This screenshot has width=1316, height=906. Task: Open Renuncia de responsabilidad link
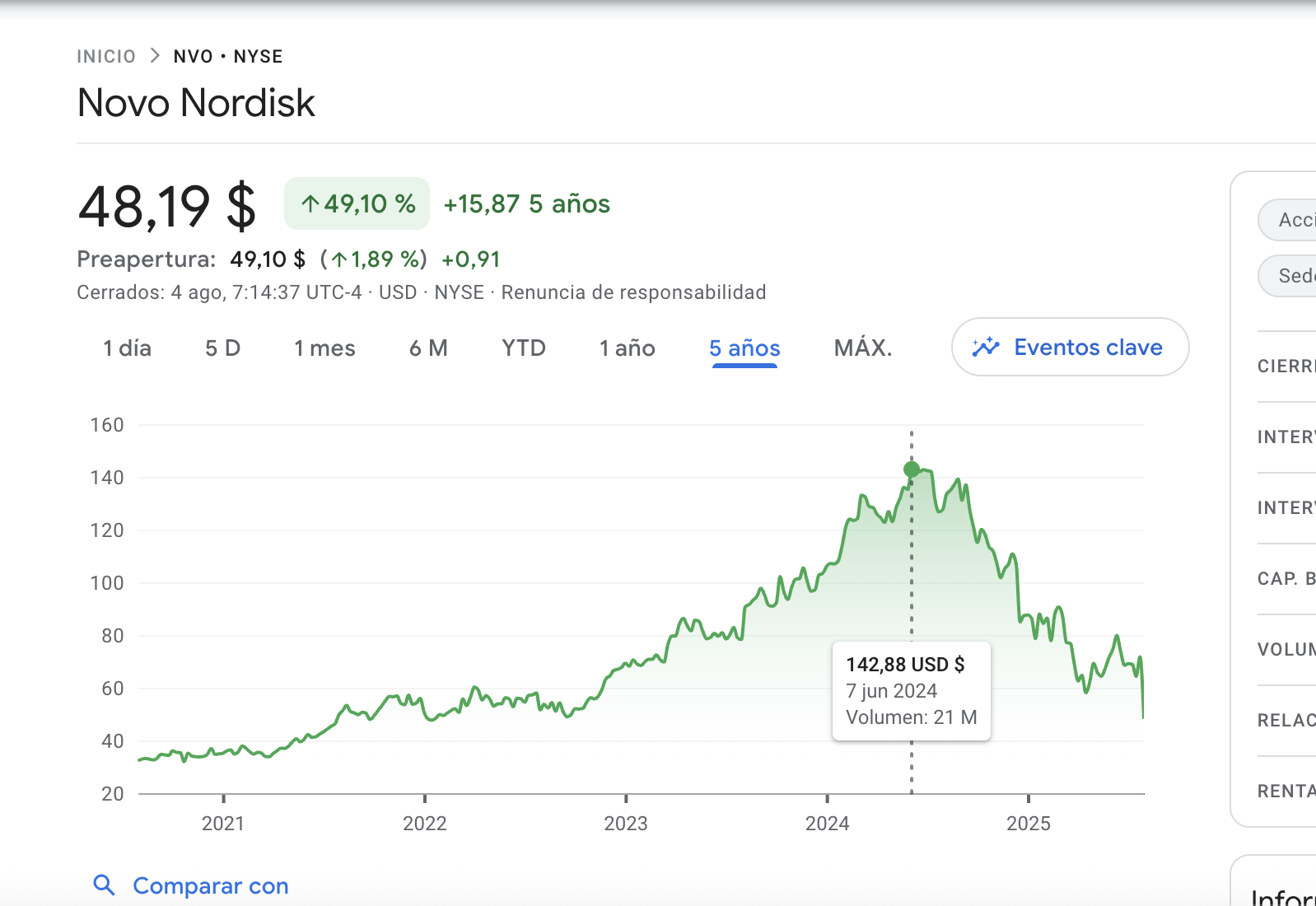(633, 292)
